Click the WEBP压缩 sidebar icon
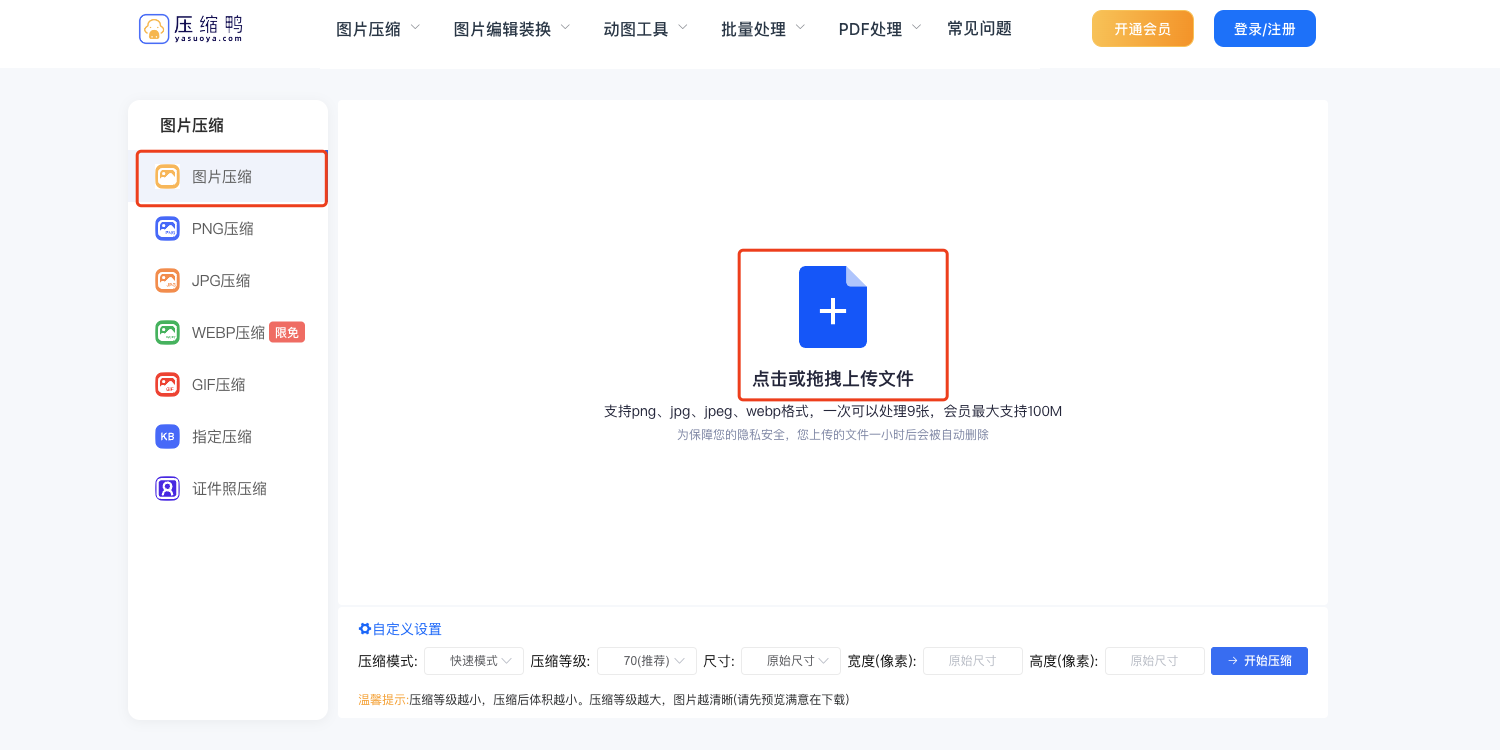This screenshot has height=750, width=1500. (x=167, y=333)
